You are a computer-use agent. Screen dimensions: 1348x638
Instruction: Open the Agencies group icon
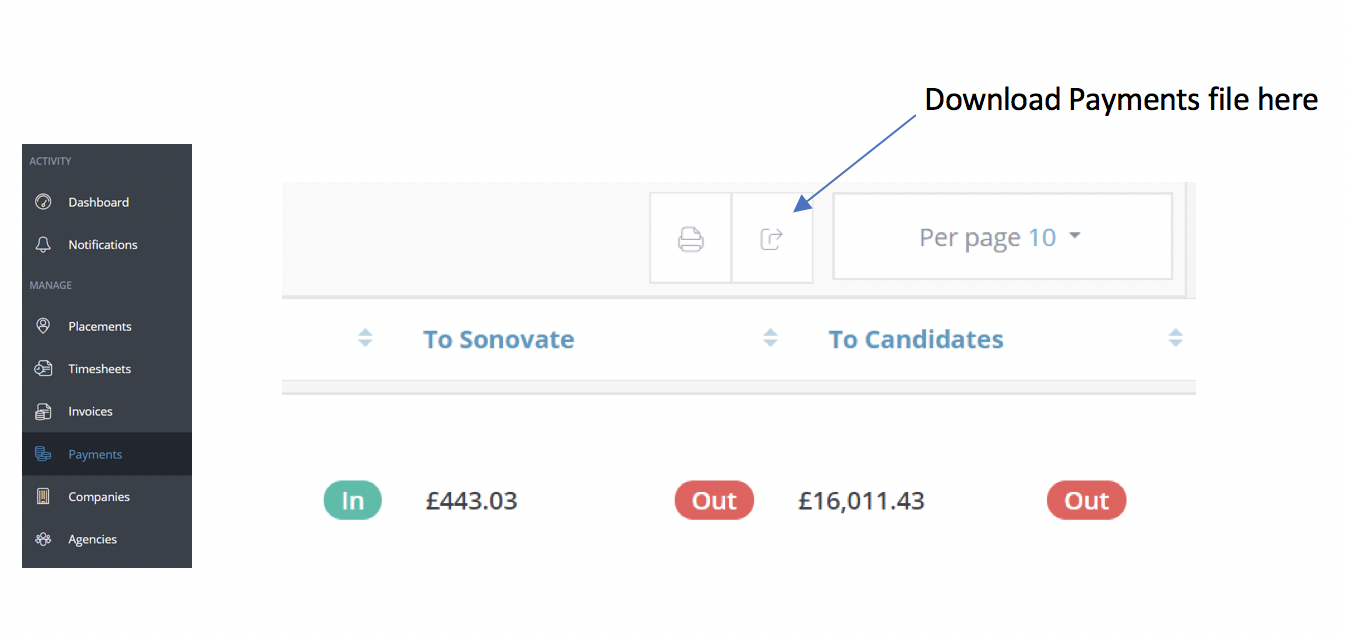coord(43,540)
